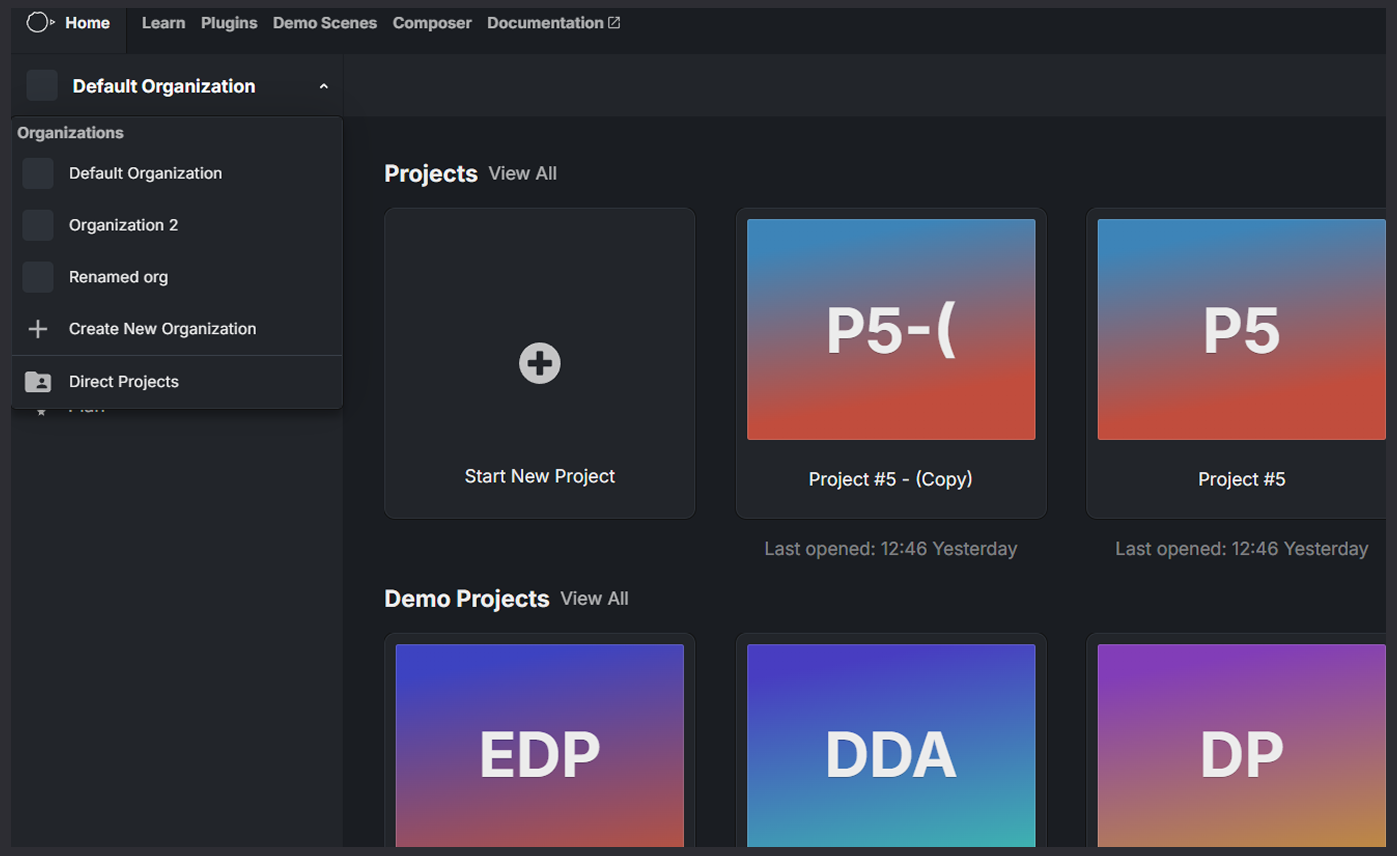Viewport: 1397px width, 856px height.
Task: Open the Home menu item
Action: pos(87,22)
